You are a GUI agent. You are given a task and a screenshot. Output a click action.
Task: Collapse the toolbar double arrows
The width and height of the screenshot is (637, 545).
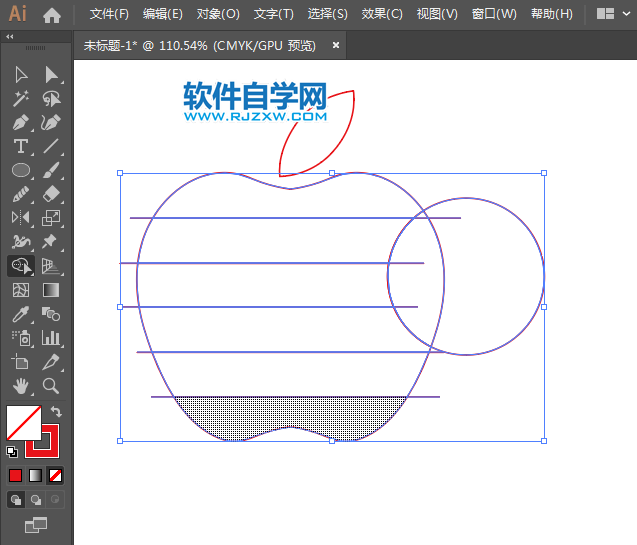coord(10,37)
